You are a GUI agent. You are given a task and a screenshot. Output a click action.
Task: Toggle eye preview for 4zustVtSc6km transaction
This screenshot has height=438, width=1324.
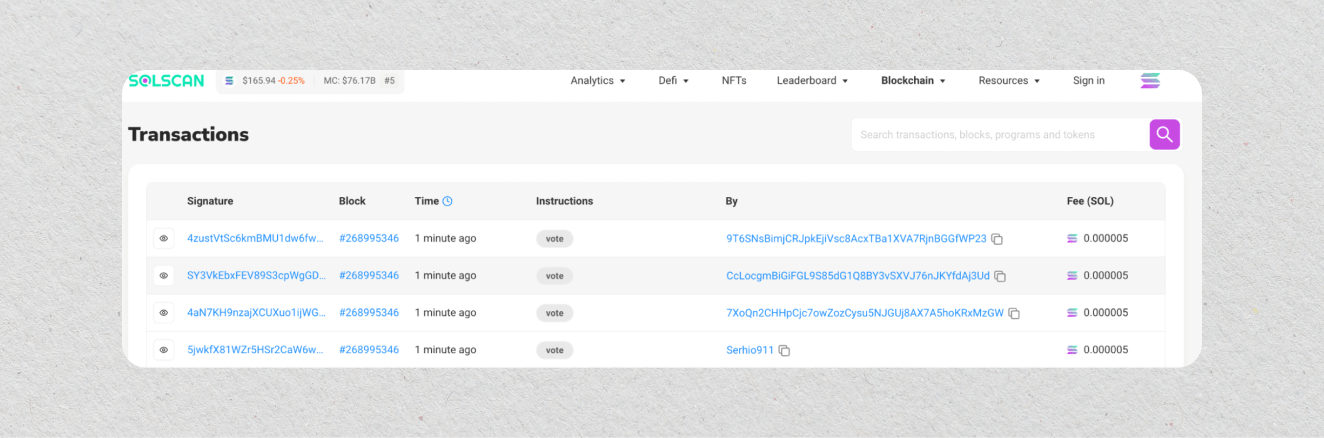164,239
